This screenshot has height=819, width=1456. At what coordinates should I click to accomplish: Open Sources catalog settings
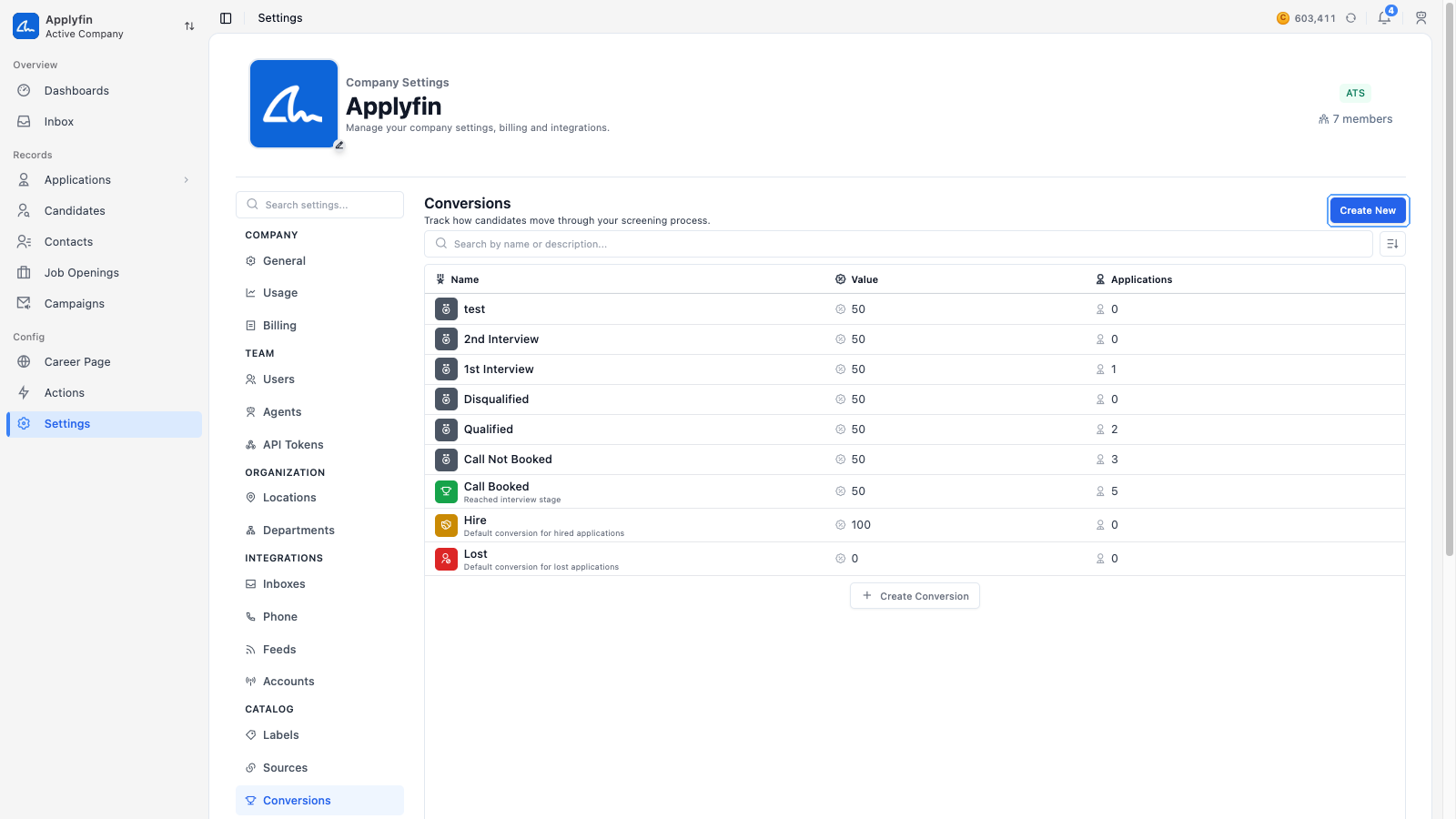pyautogui.click(x=319, y=768)
